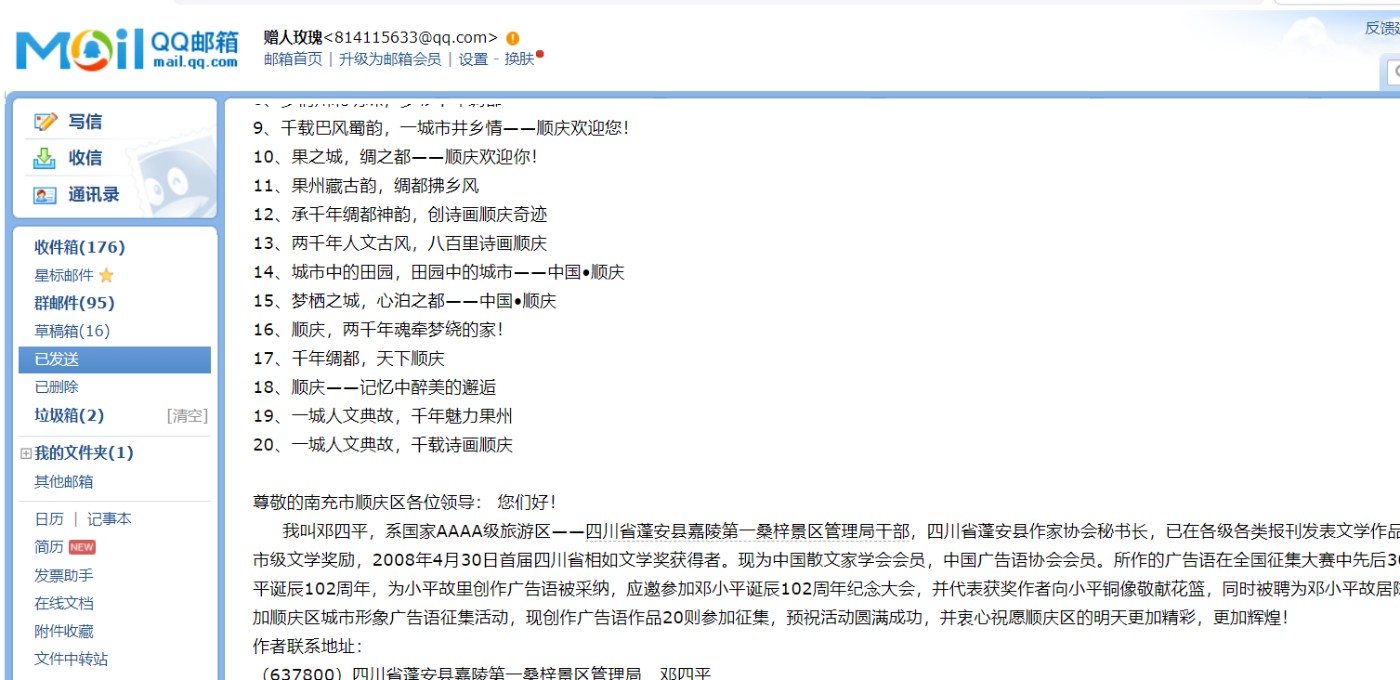Open the 群邮件(95) group mail folder
The width and height of the screenshot is (1400, 680).
click(75, 303)
